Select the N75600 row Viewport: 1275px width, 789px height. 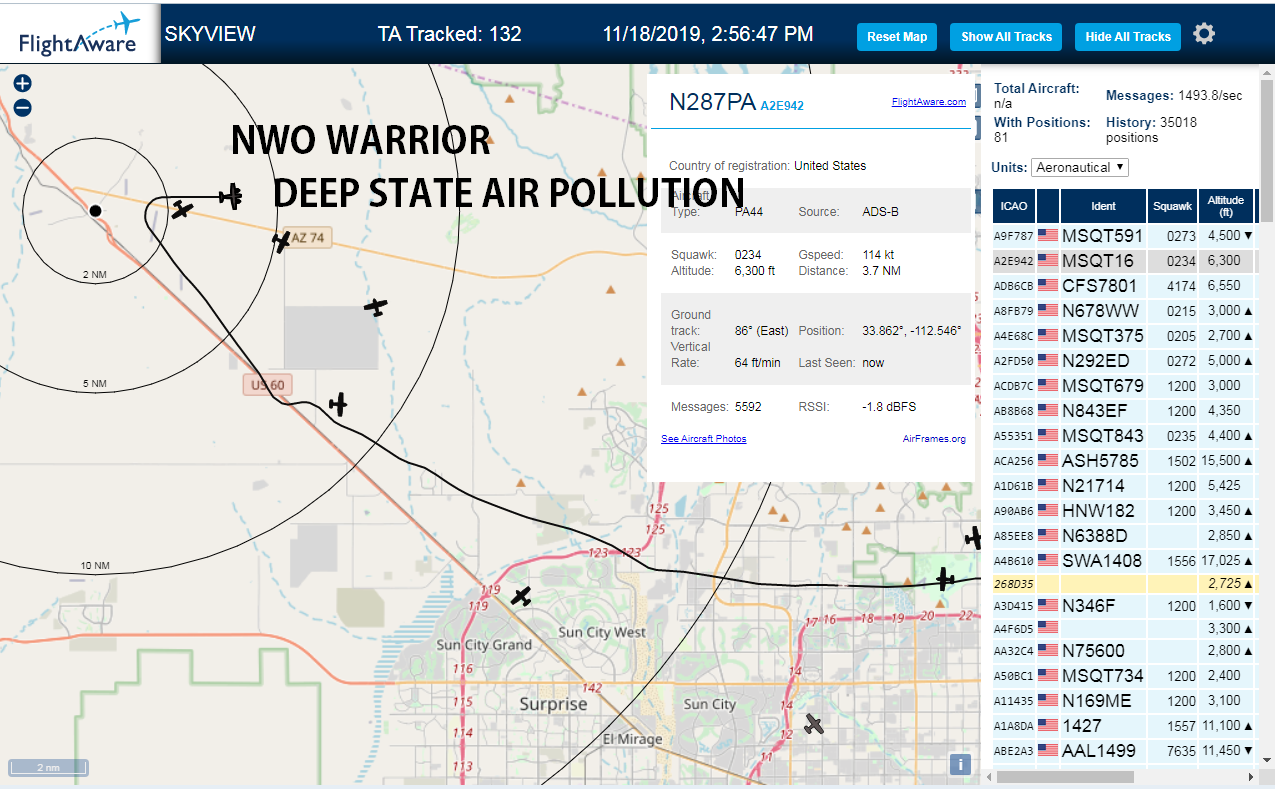tap(1124, 651)
